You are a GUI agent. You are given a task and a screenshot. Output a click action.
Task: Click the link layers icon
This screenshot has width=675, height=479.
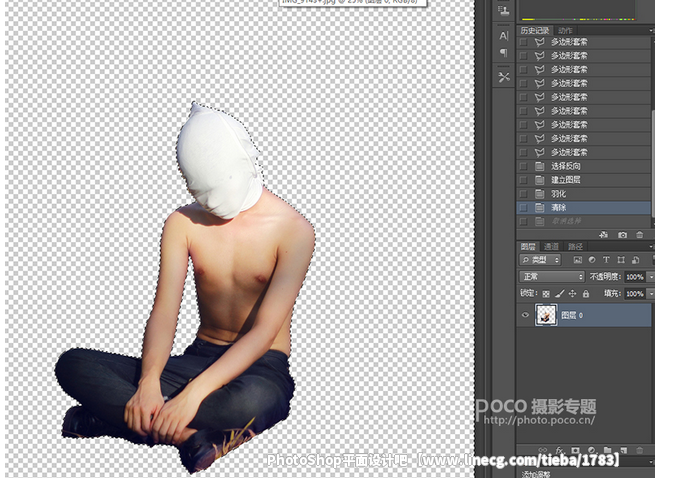coord(543,450)
